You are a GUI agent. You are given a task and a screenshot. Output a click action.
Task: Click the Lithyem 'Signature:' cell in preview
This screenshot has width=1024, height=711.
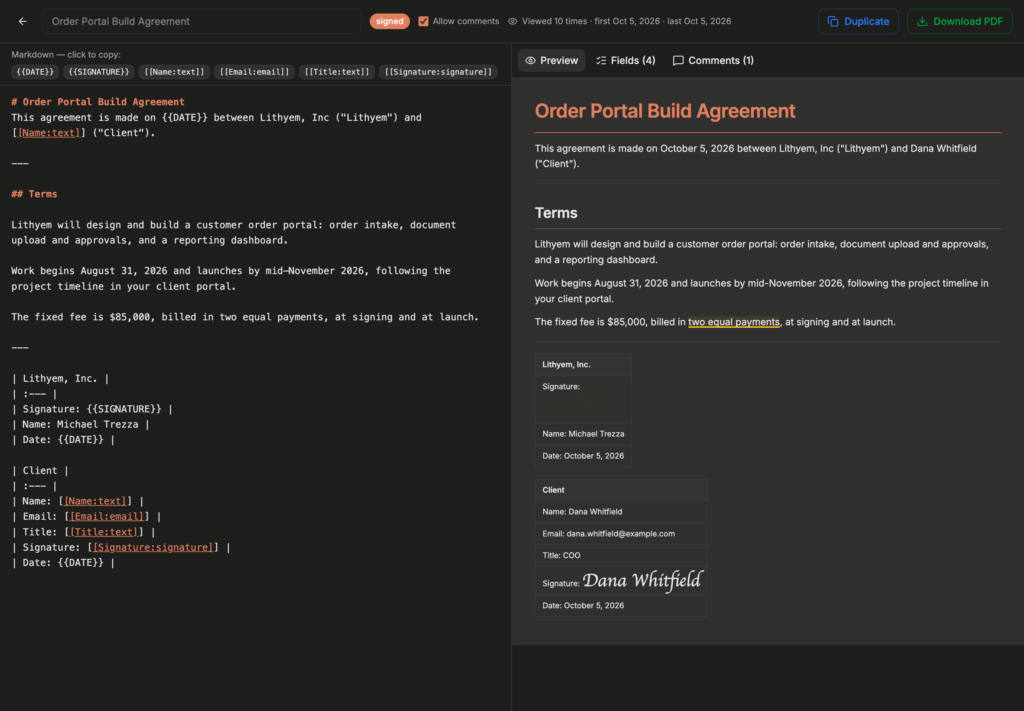click(583, 400)
